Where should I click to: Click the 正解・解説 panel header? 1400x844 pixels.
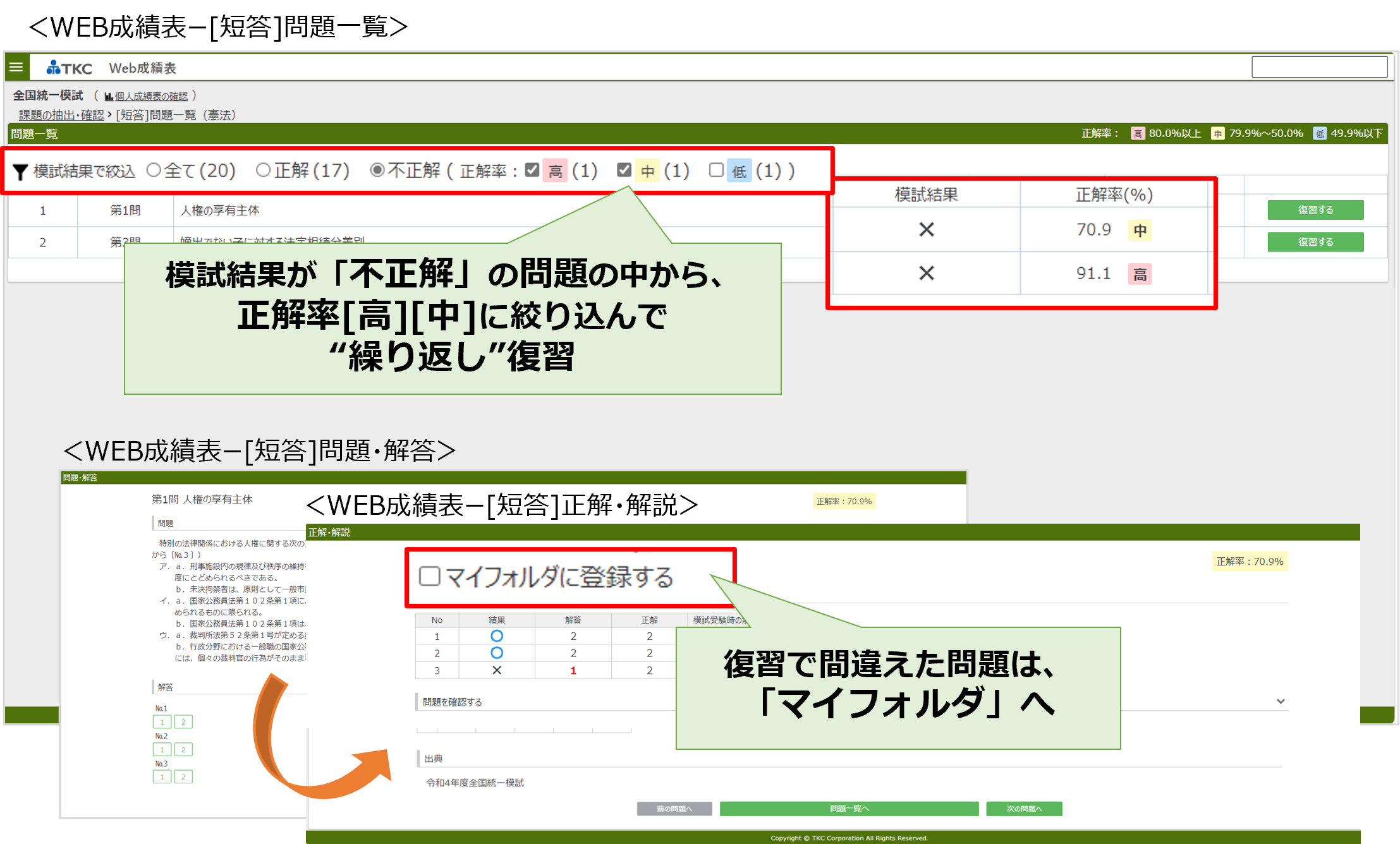coord(832,532)
